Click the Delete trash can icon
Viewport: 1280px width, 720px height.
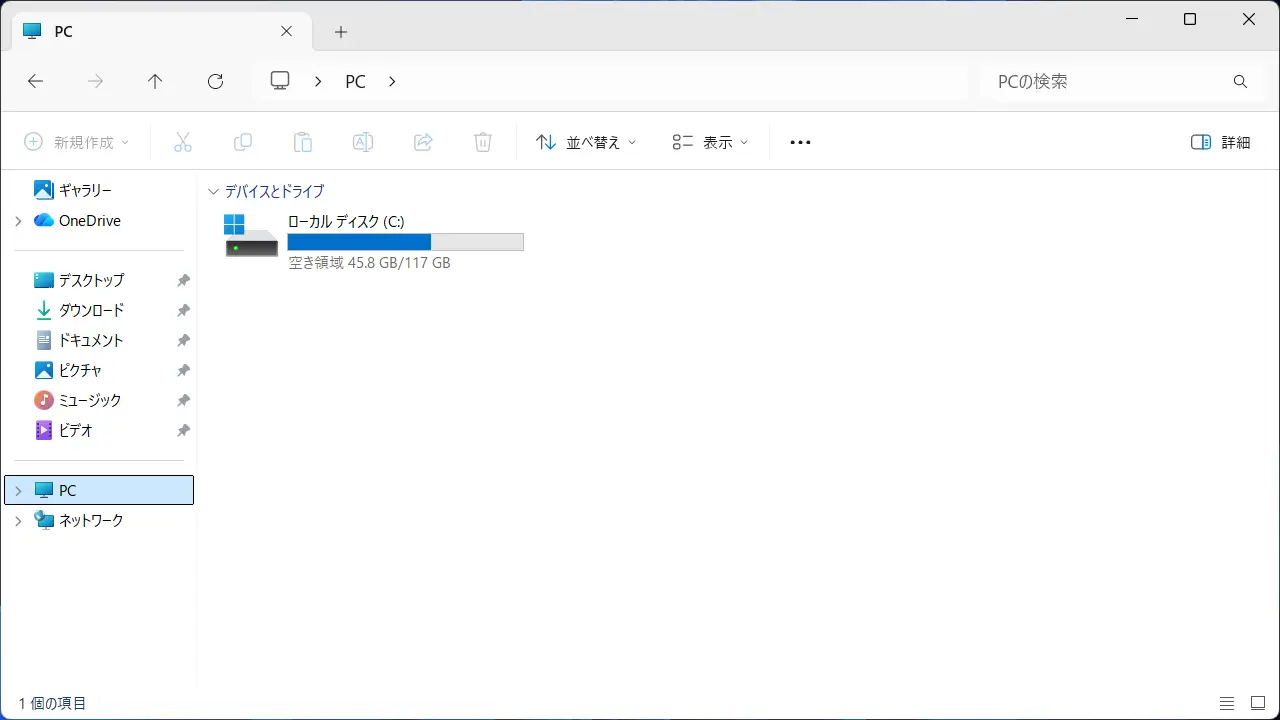[x=483, y=142]
